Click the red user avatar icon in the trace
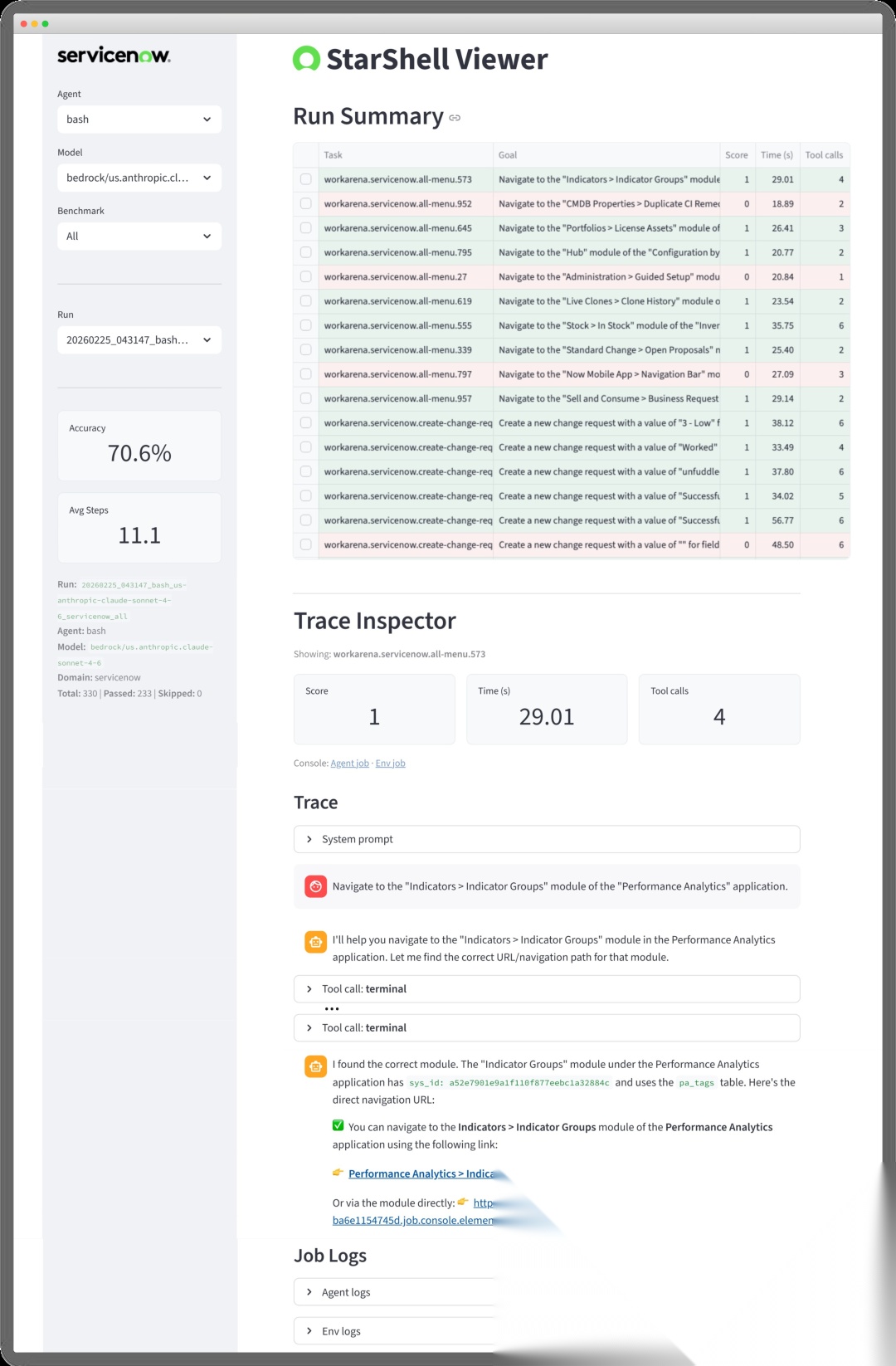 click(315, 886)
